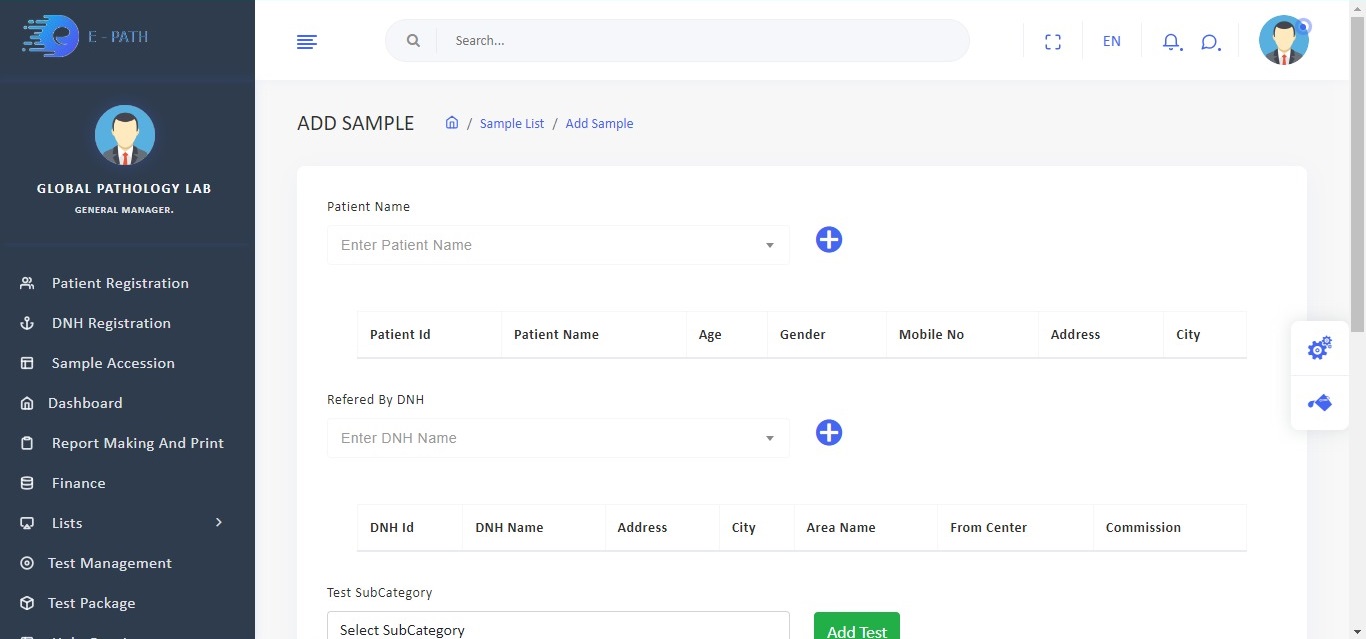Toggle fullscreen mode icon
1366x639 pixels.
point(1052,42)
